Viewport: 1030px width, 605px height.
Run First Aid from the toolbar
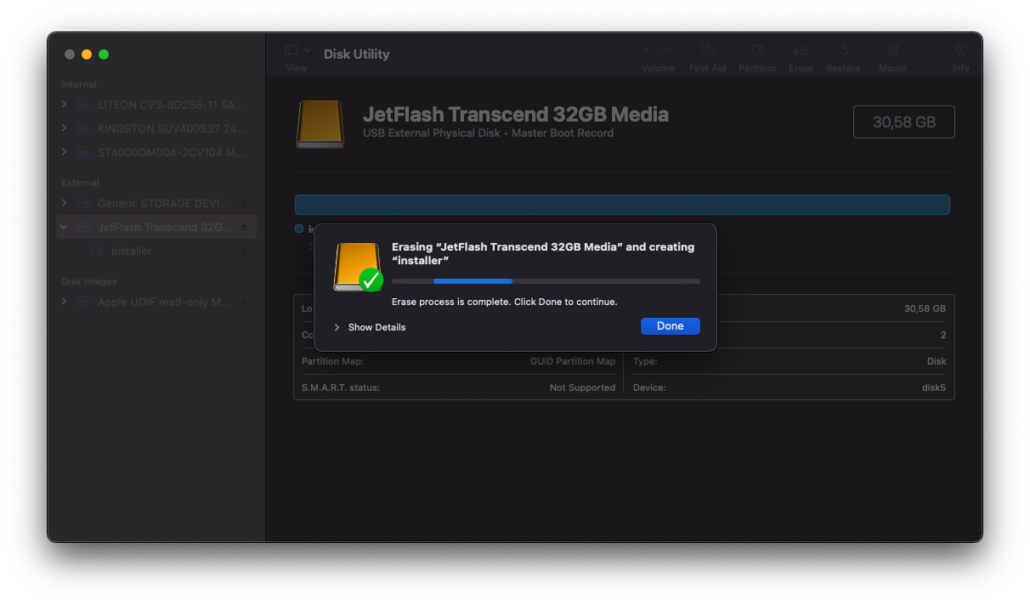[707, 50]
